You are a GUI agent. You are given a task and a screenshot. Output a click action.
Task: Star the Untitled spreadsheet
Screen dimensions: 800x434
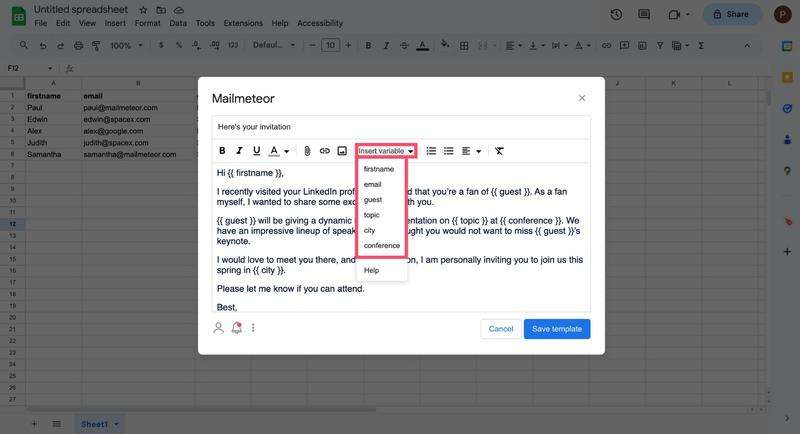point(143,10)
